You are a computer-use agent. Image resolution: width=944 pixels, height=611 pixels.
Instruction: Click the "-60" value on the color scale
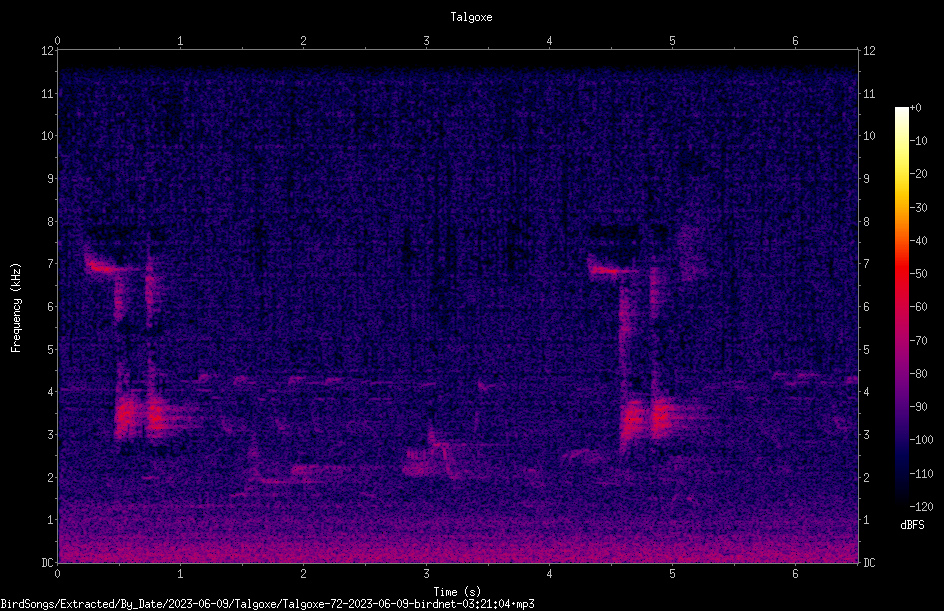point(918,307)
